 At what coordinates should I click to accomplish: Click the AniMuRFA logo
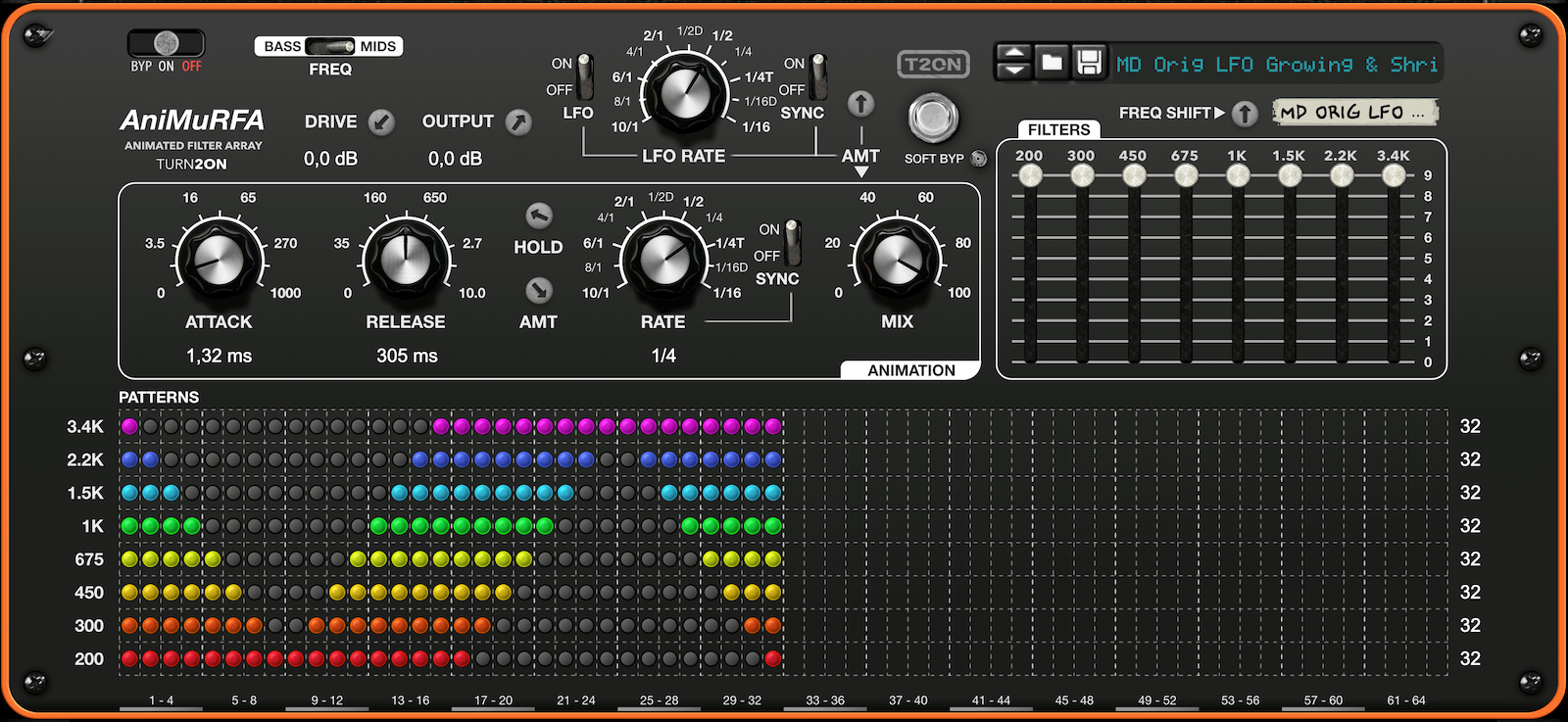click(192, 120)
